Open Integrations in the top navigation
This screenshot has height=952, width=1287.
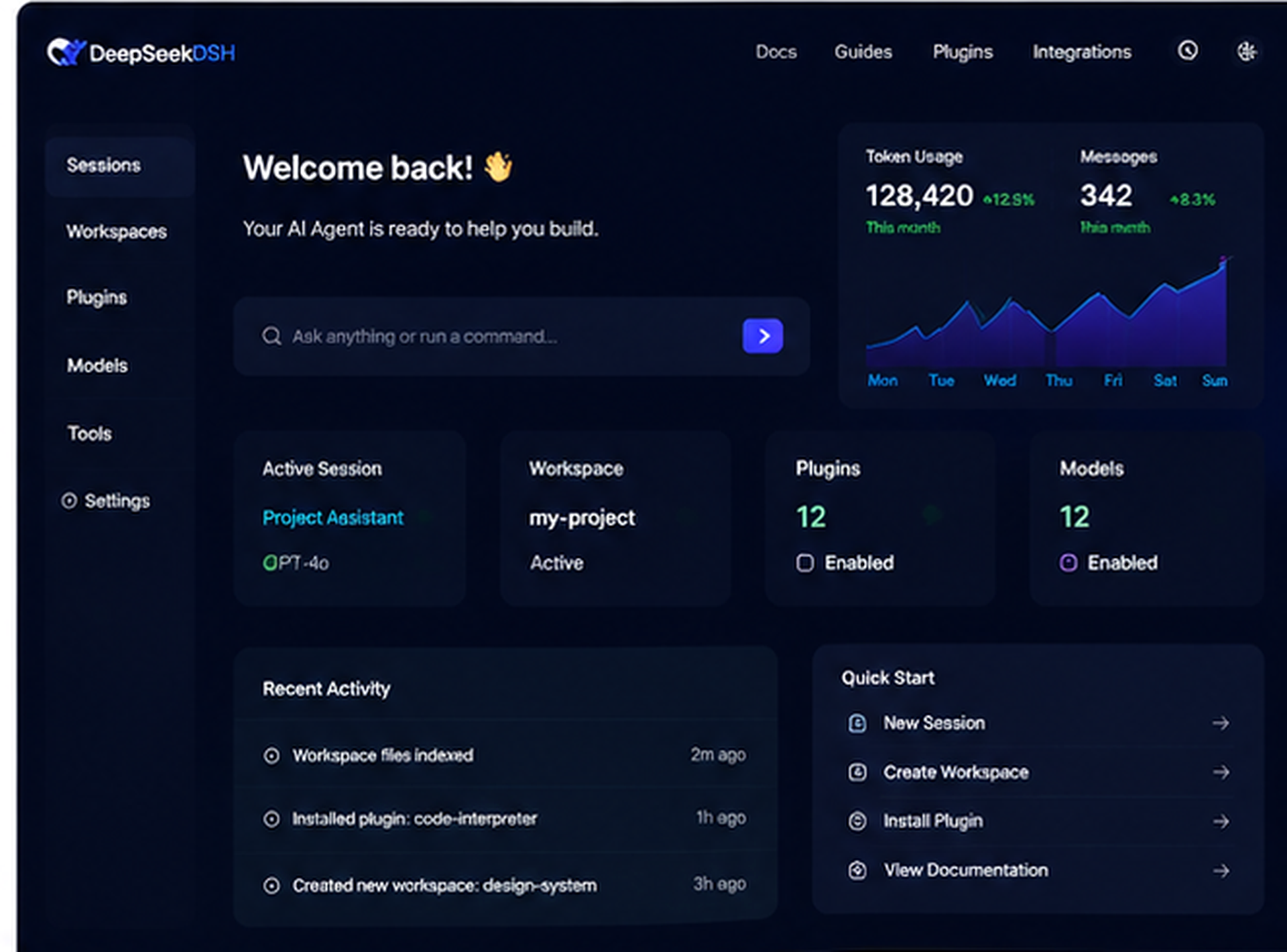click(1082, 52)
